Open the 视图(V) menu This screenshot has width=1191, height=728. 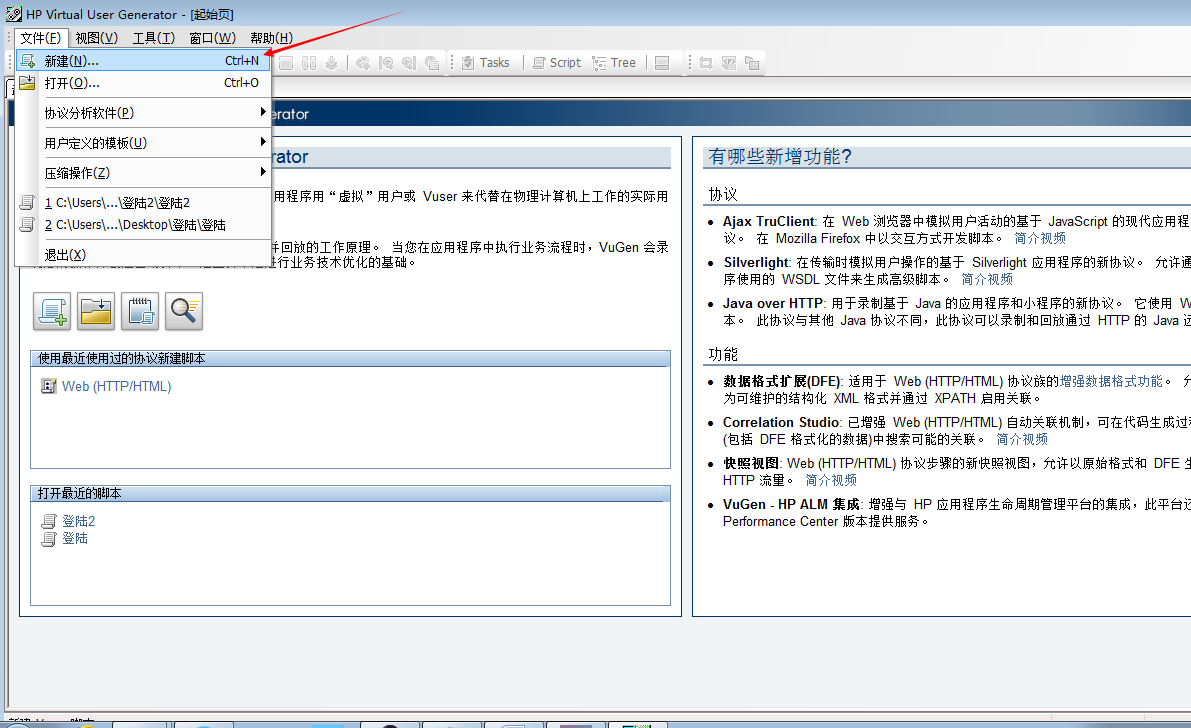point(96,38)
